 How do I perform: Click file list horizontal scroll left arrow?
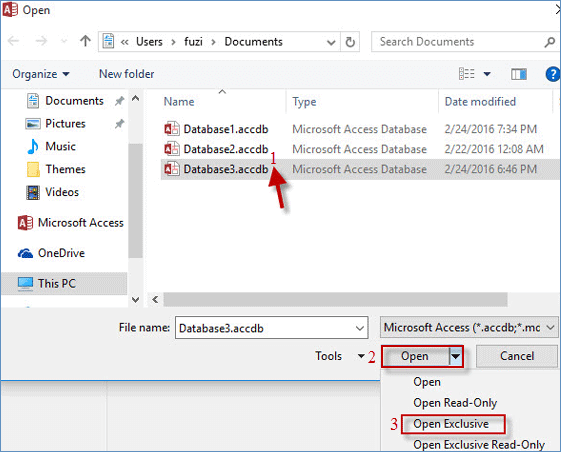click(x=155, y=300)
